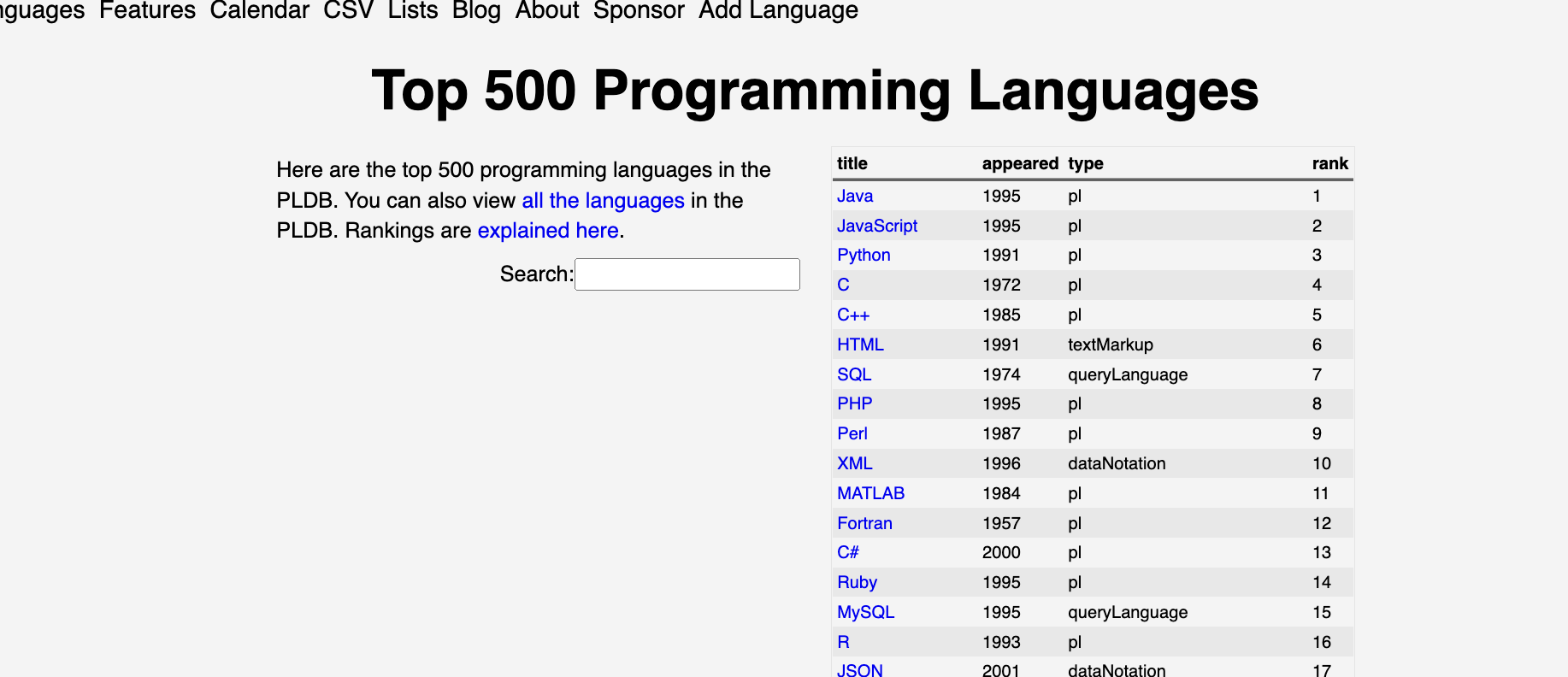Screen dimensions: 1568x677
Task: Select rank 13 in C# row
Action: click(x=1322, y=552)
